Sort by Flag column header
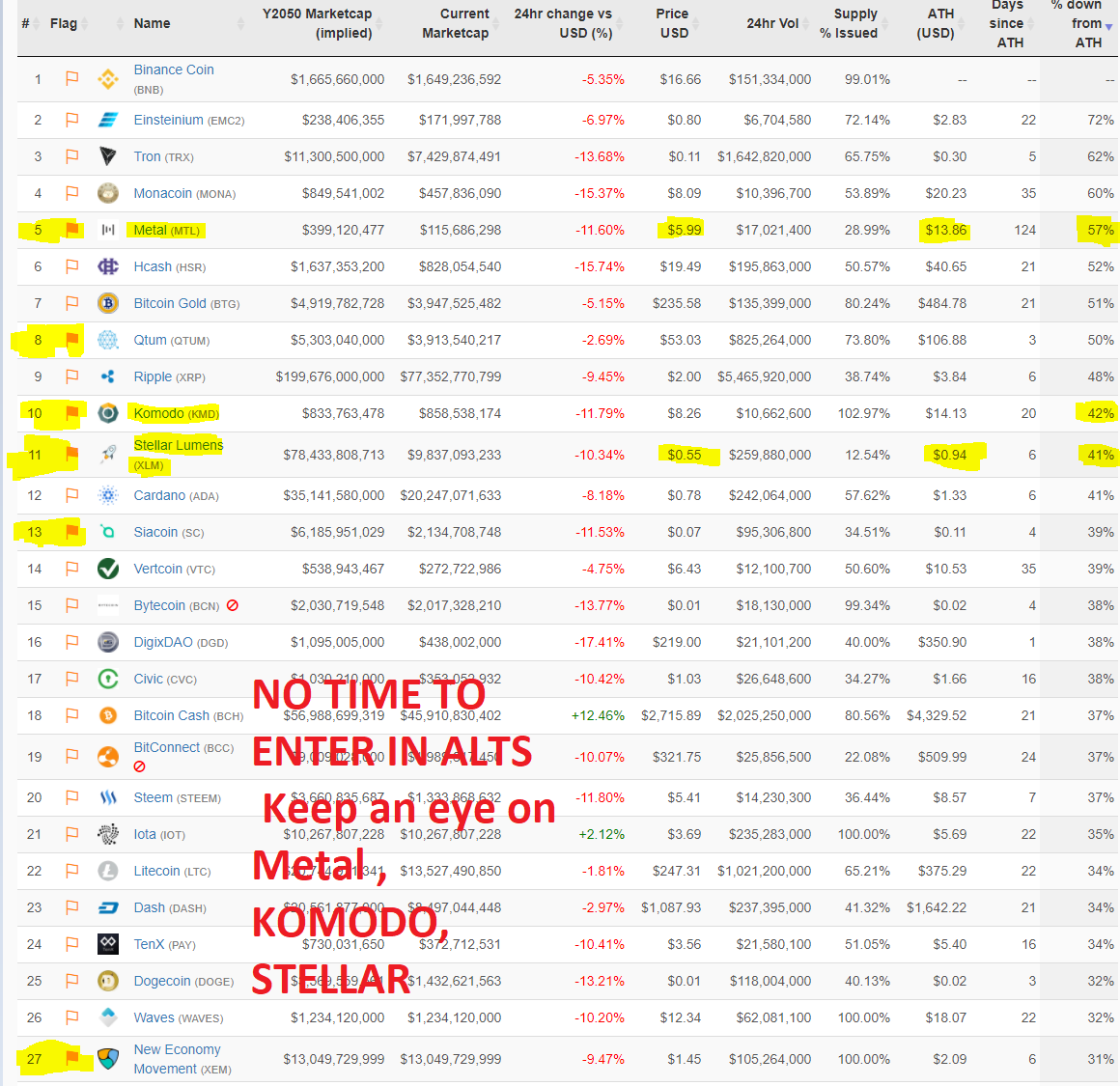The height and width of the screenshot is (1086, 1120). 64,23
